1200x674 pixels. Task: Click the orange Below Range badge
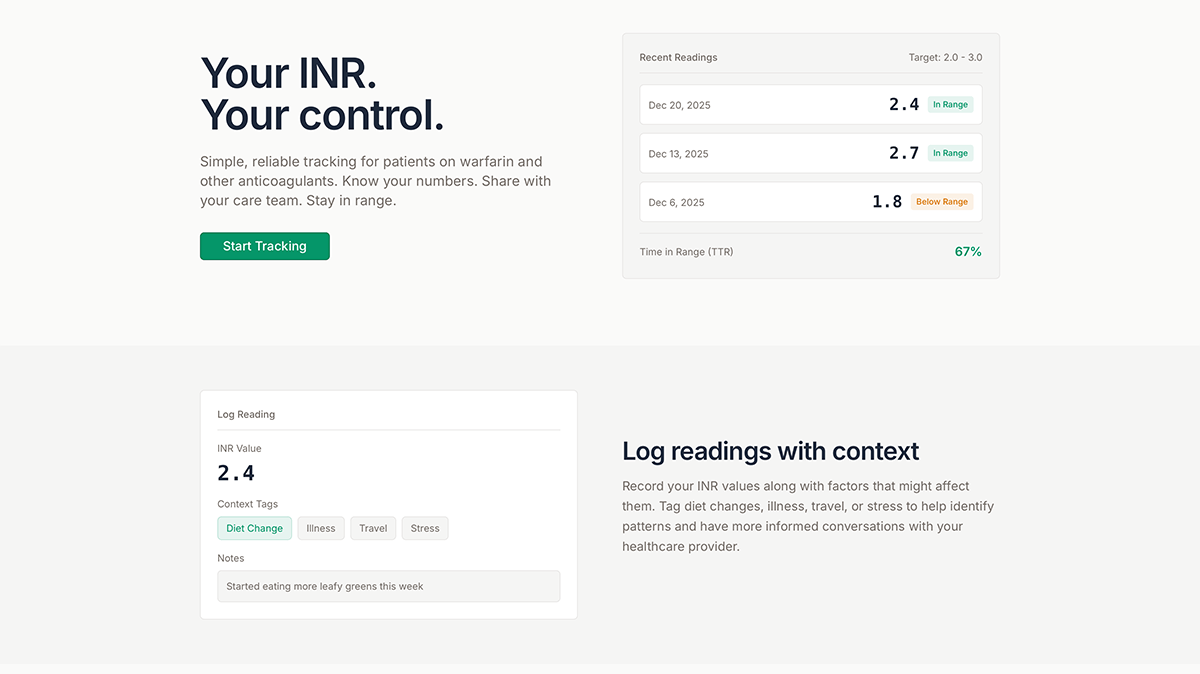941,202
